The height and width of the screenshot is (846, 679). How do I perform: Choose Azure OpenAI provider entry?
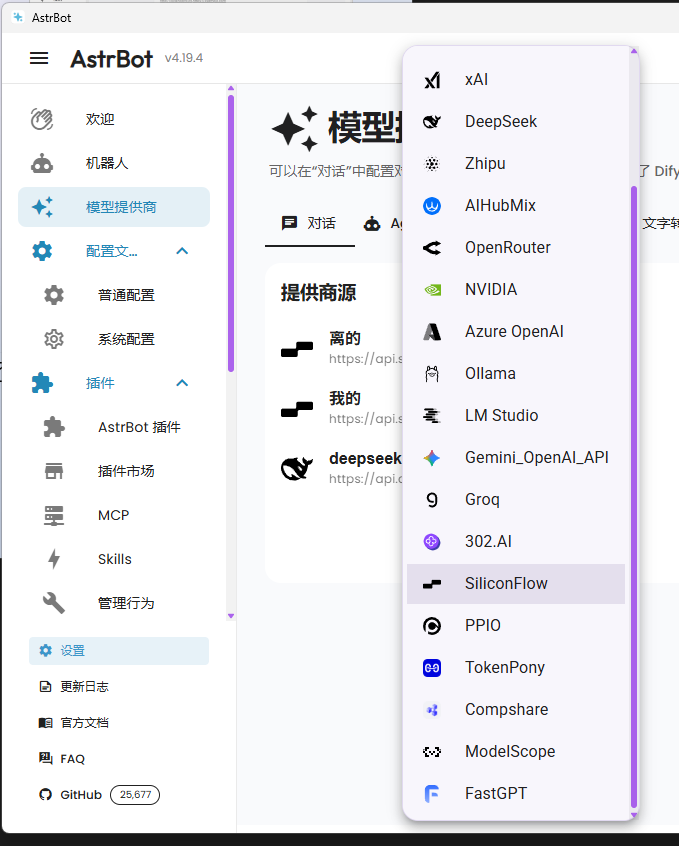(x=516, y=332)
